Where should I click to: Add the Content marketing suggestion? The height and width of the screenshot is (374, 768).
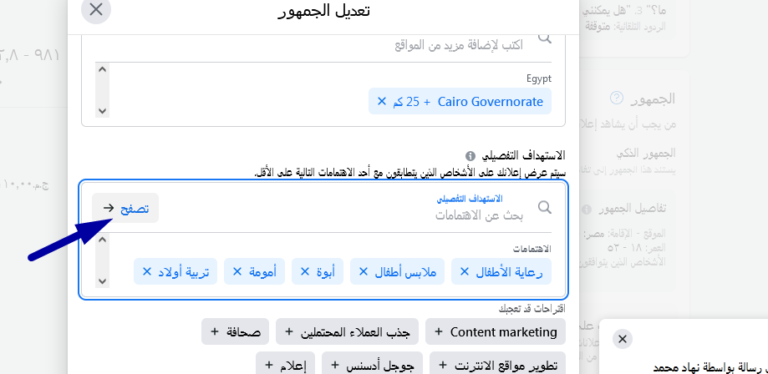[x=495, y=332]
